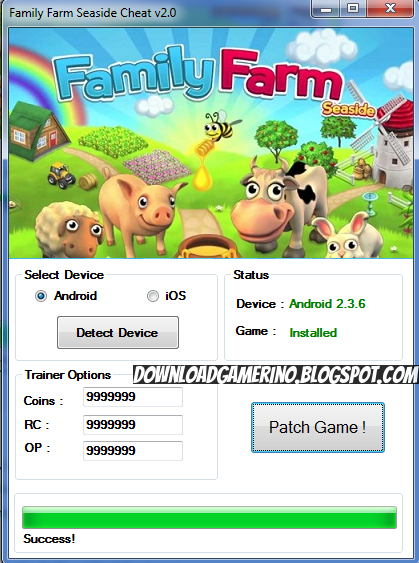
Task: Focus the RC input field
Action: [x=133, y=425]
